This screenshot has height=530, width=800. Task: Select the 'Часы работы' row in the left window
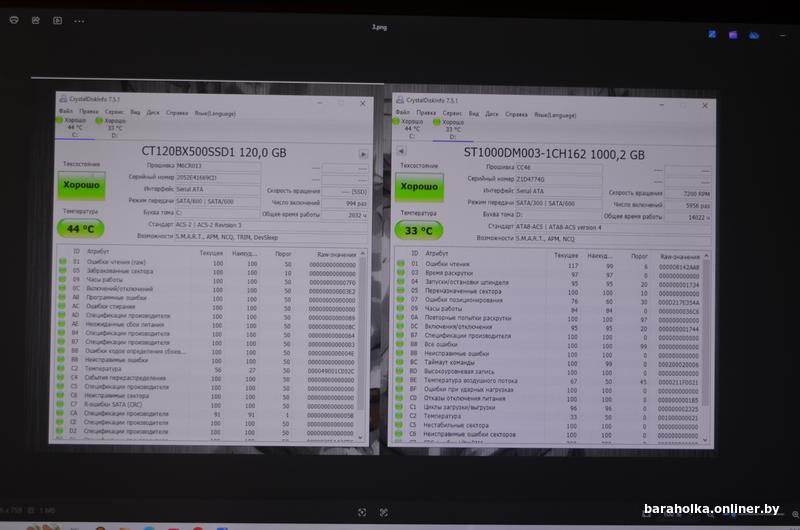pos(208,280)
